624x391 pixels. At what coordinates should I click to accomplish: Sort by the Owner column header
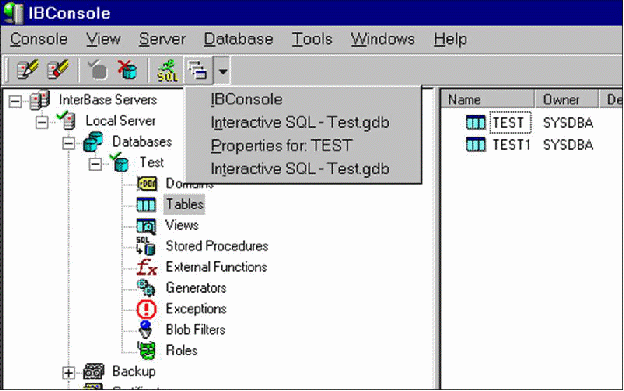(566, 99)
